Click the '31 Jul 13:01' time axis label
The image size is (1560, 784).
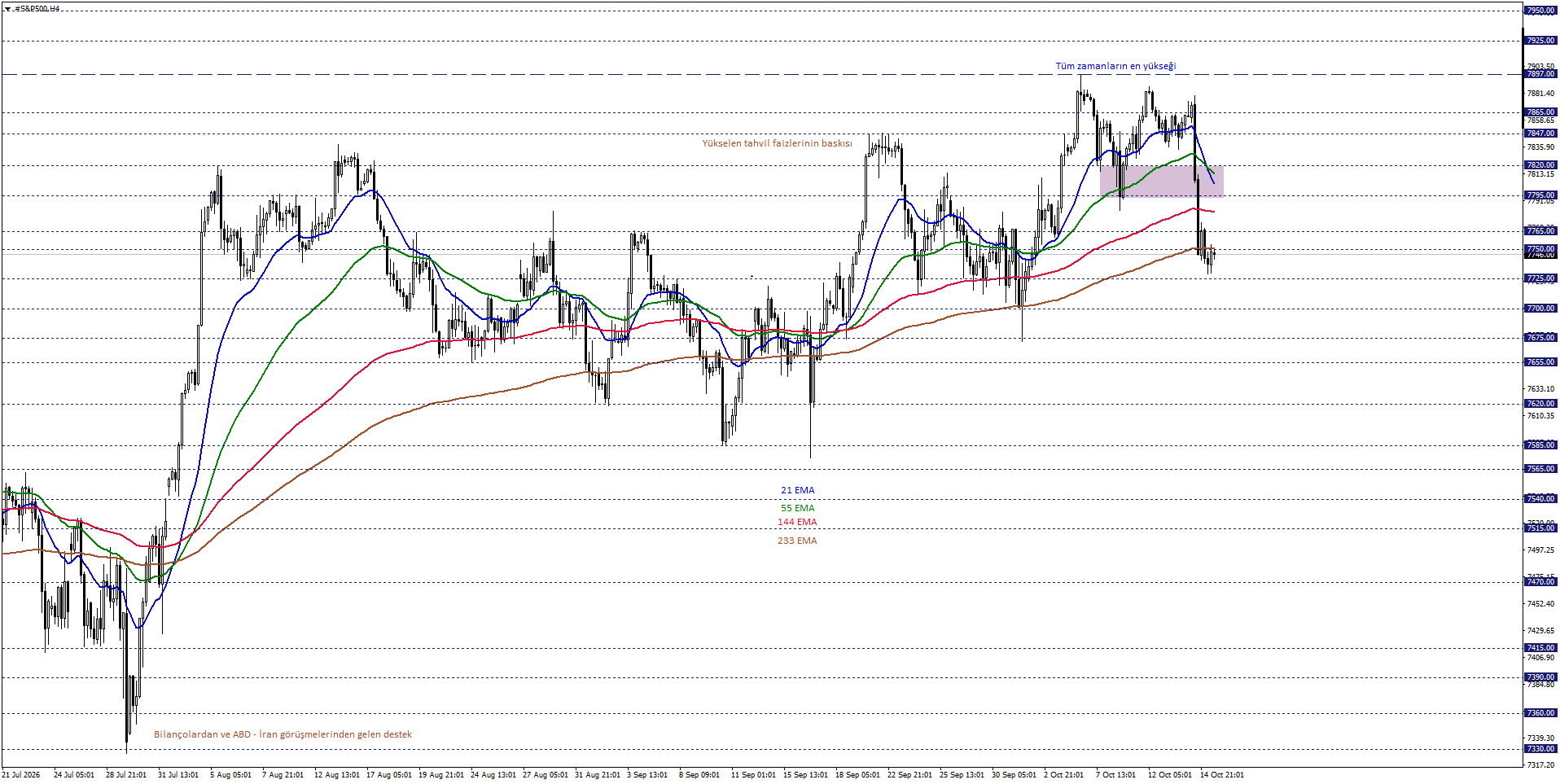[x=178, y=775]
